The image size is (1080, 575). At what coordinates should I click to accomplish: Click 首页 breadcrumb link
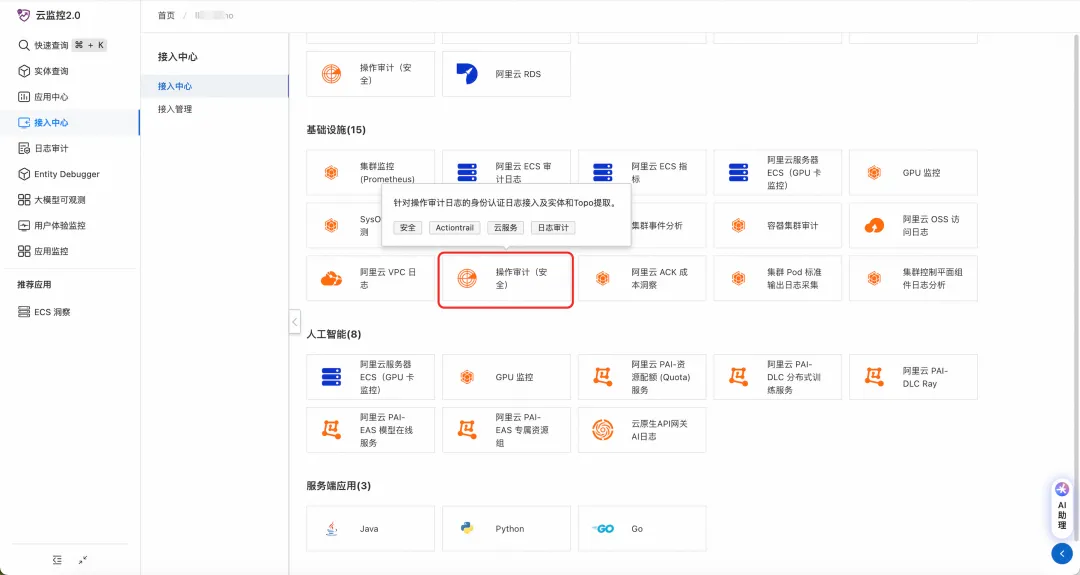(166, 15)
